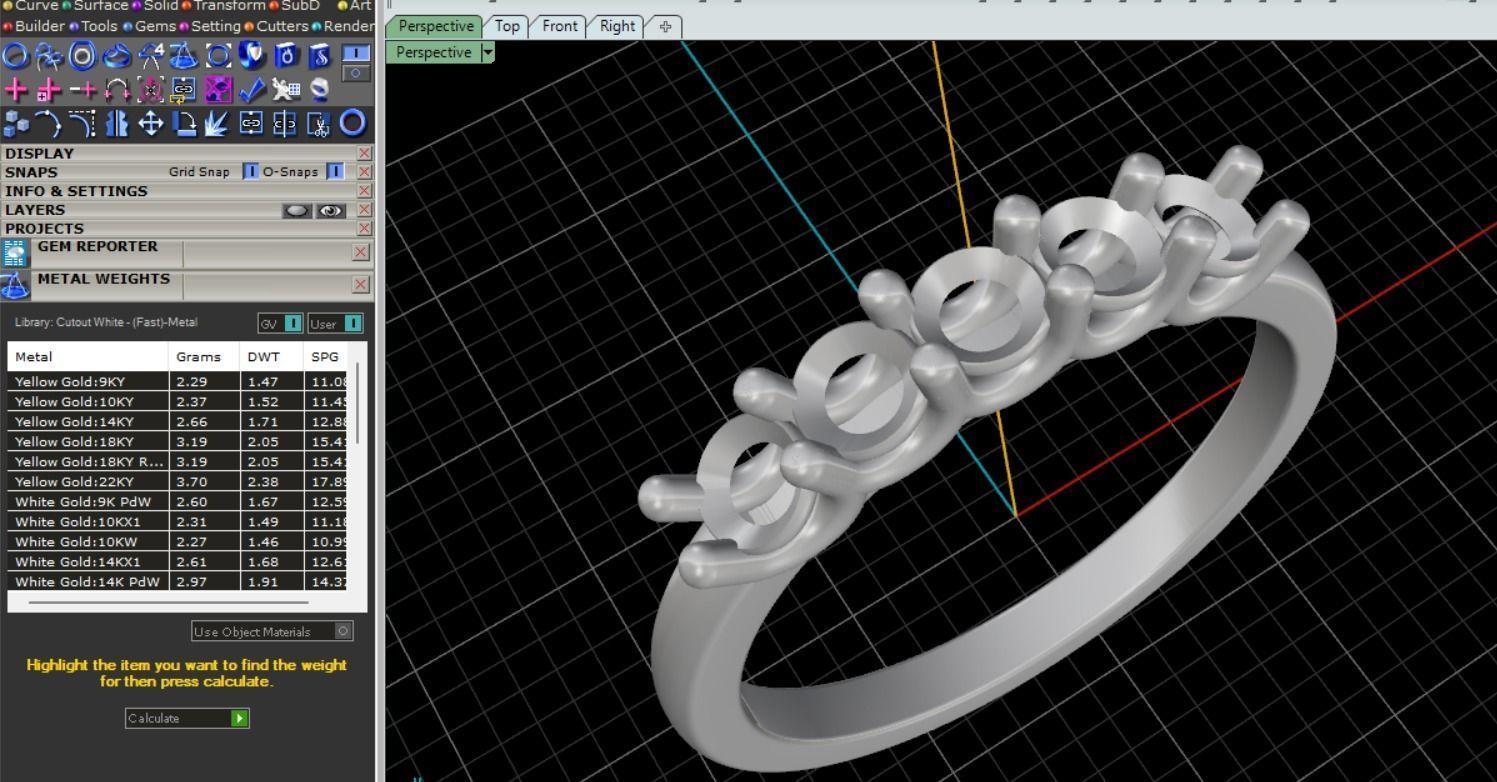
Task: Close the METAL WEIGHTS panel
Action: coord(361,285)
